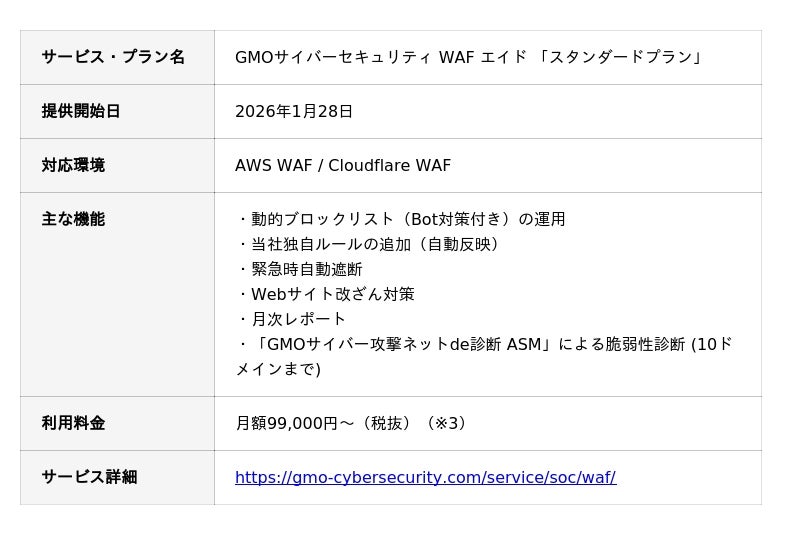Click the GMOサイバーセキュリティ WAF エイド plan name

click(381, 57)
